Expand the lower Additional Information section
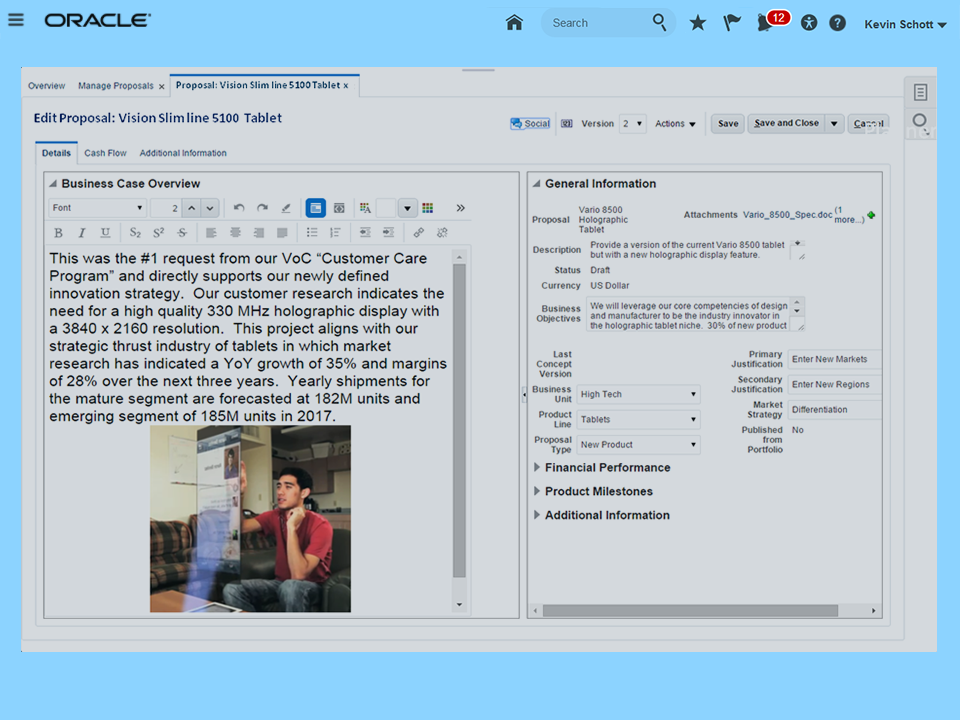 (537, 515)
